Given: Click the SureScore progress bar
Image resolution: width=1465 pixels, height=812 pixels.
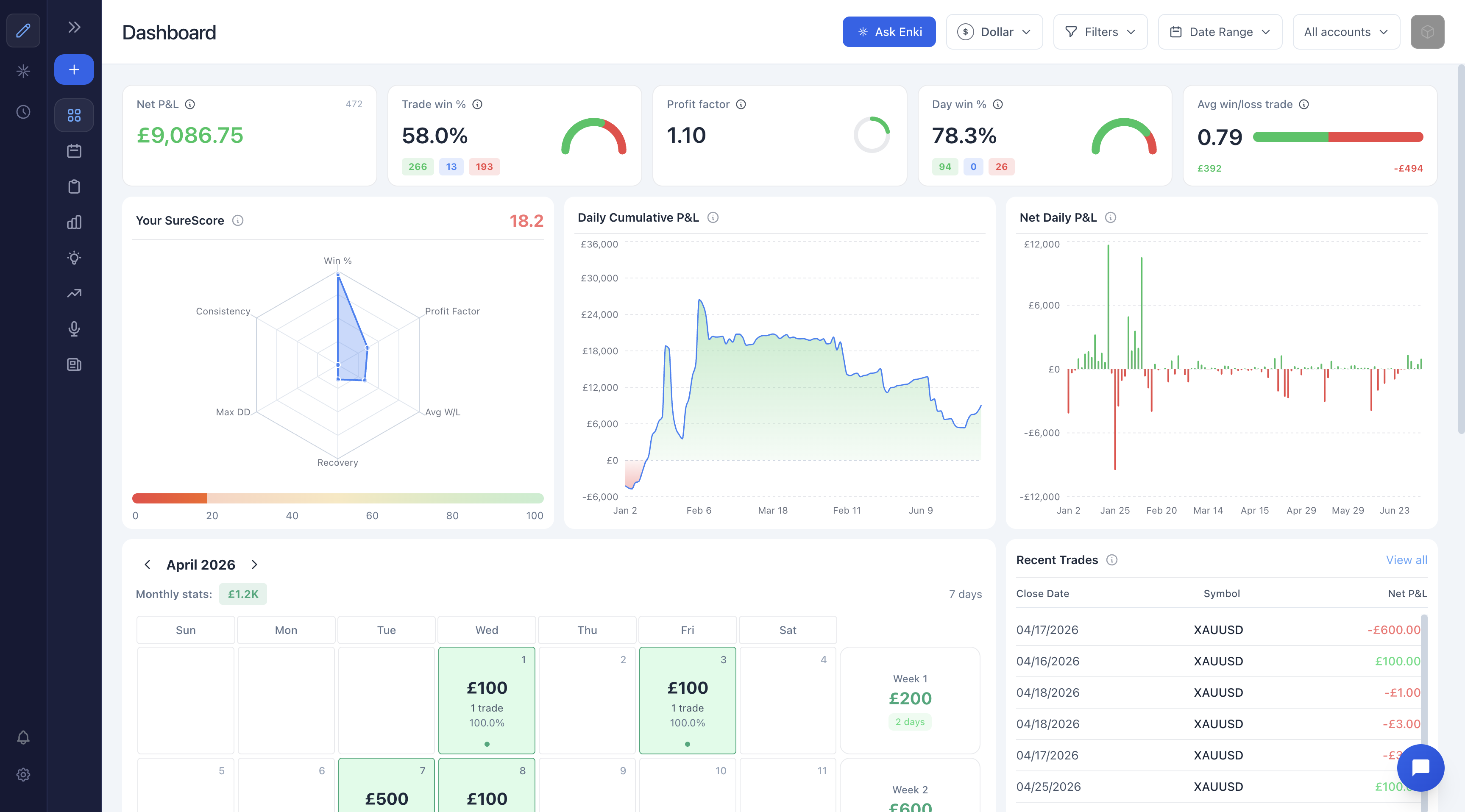Looking at the screenshot, I should 338,499.
